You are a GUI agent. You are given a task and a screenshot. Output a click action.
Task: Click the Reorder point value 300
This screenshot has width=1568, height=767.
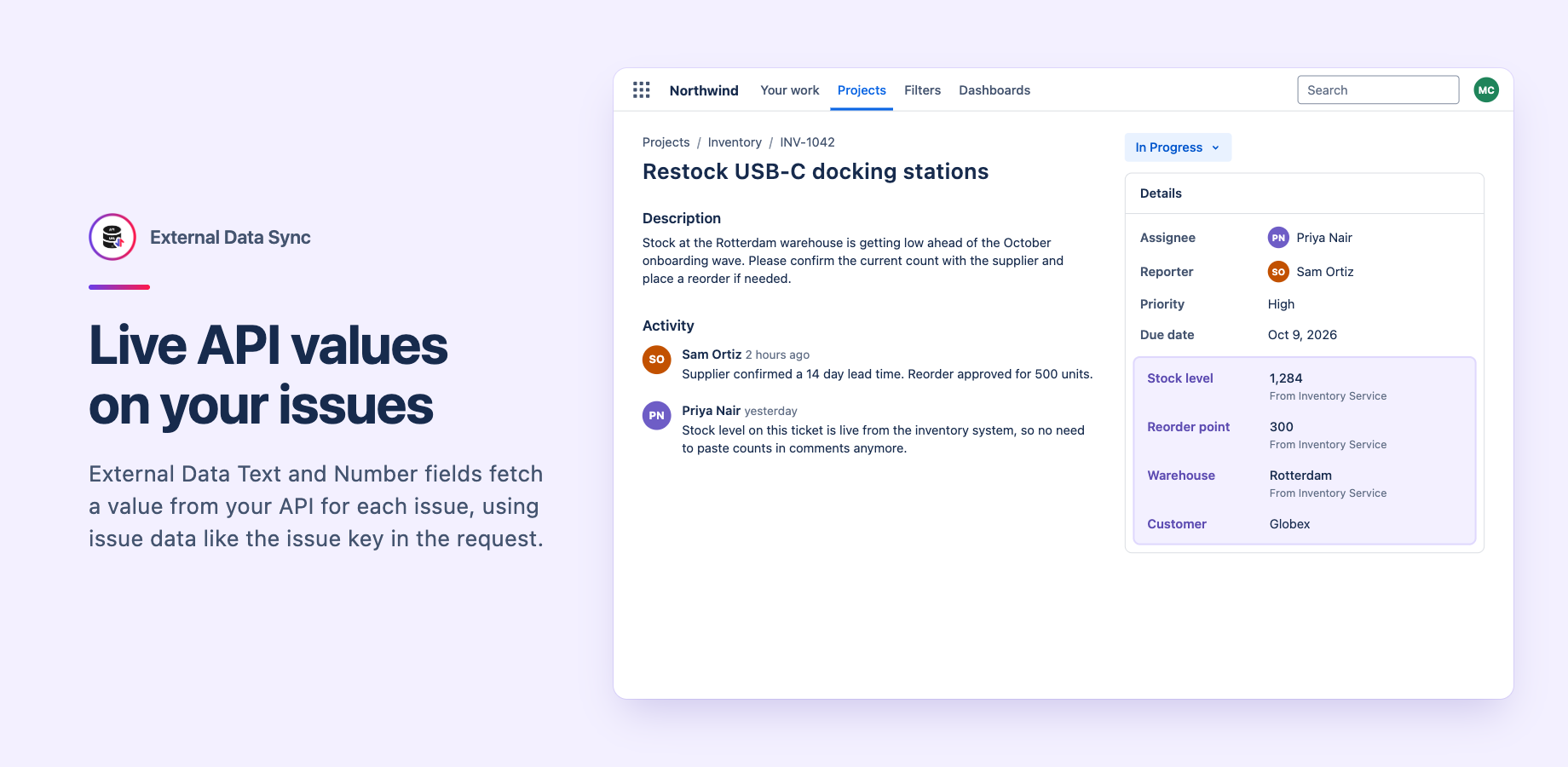[1282, 427]
